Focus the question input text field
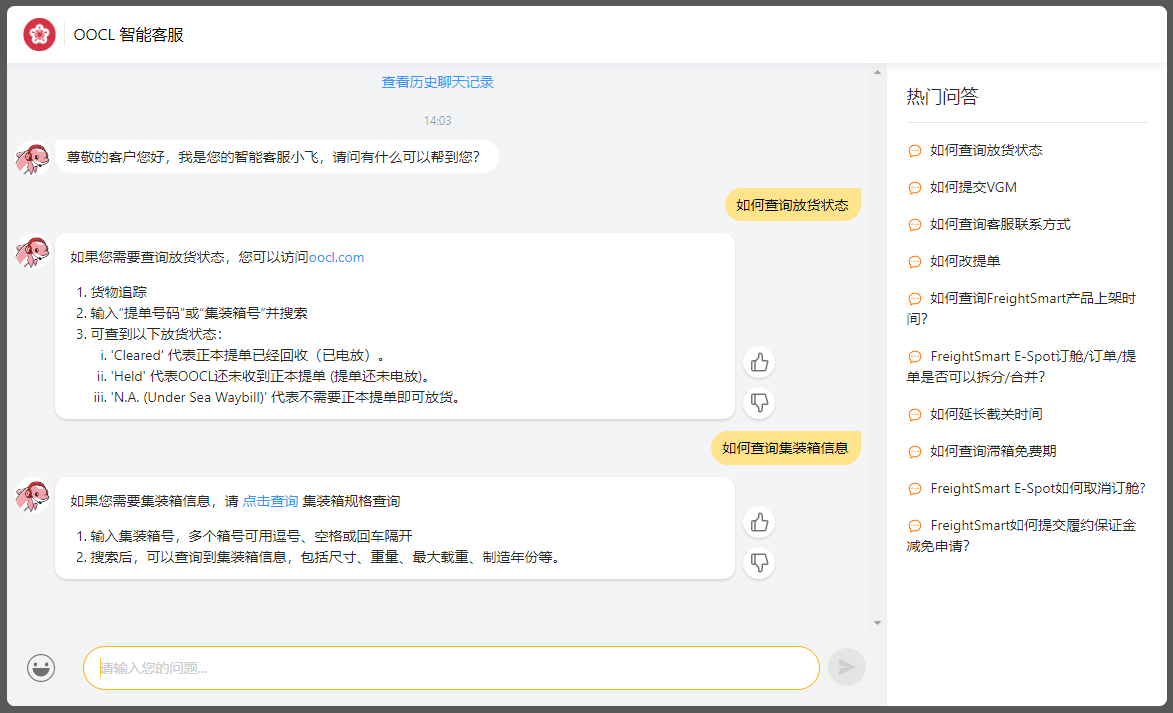Viewport: 1173px width, 713px height. [x=450, y=668]
